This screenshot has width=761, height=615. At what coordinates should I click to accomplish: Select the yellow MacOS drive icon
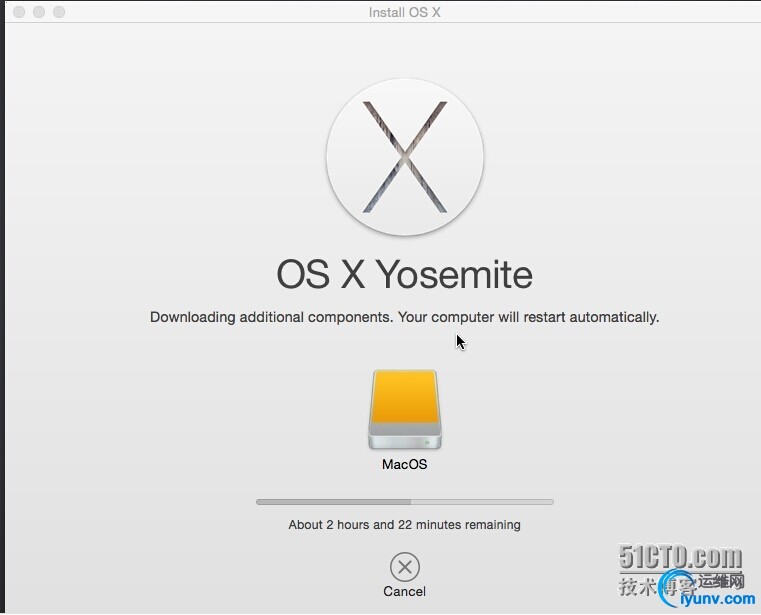pyautogui.click(x=405, y=410)
